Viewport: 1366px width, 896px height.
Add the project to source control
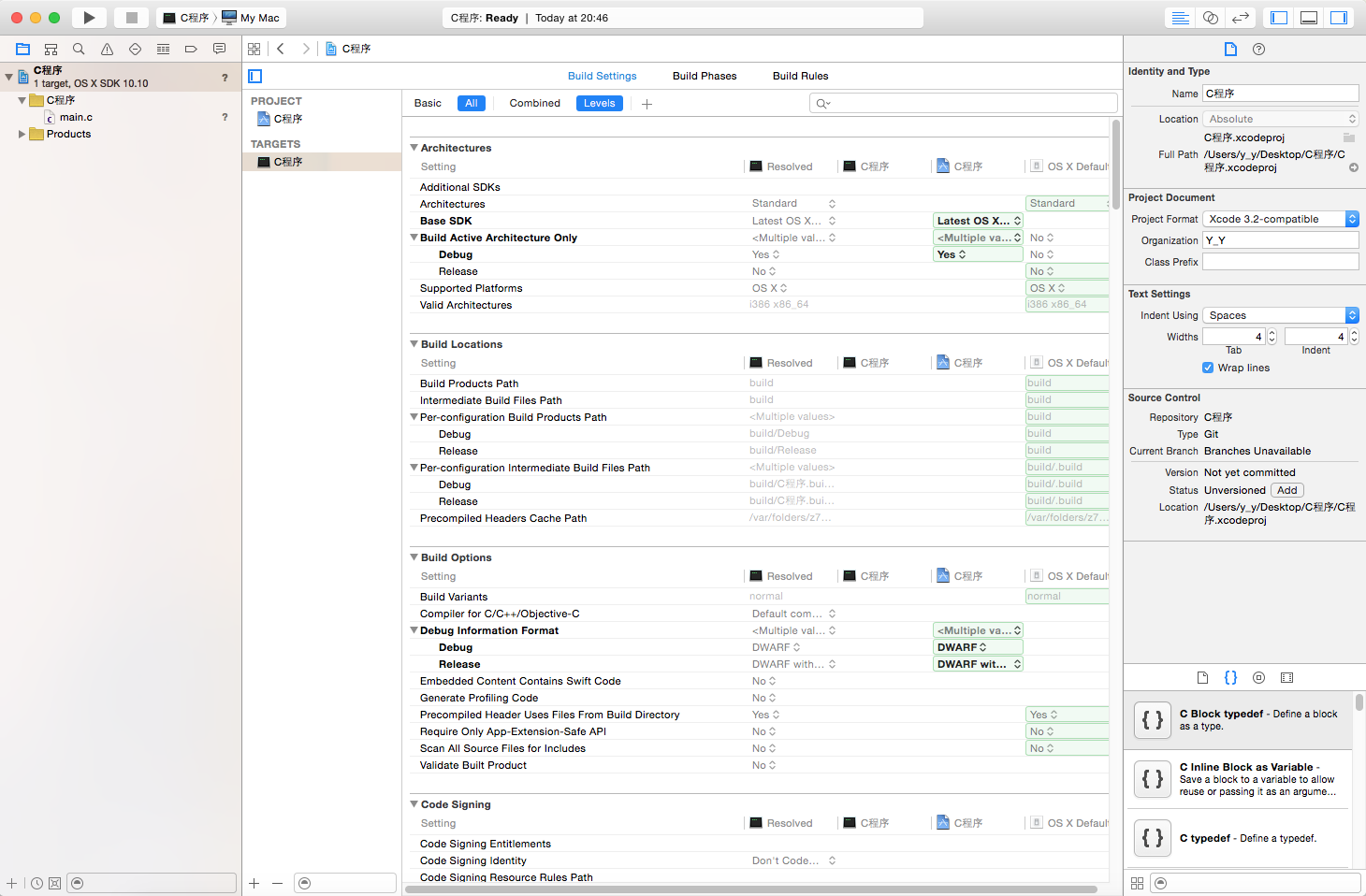click(1287, 490)
